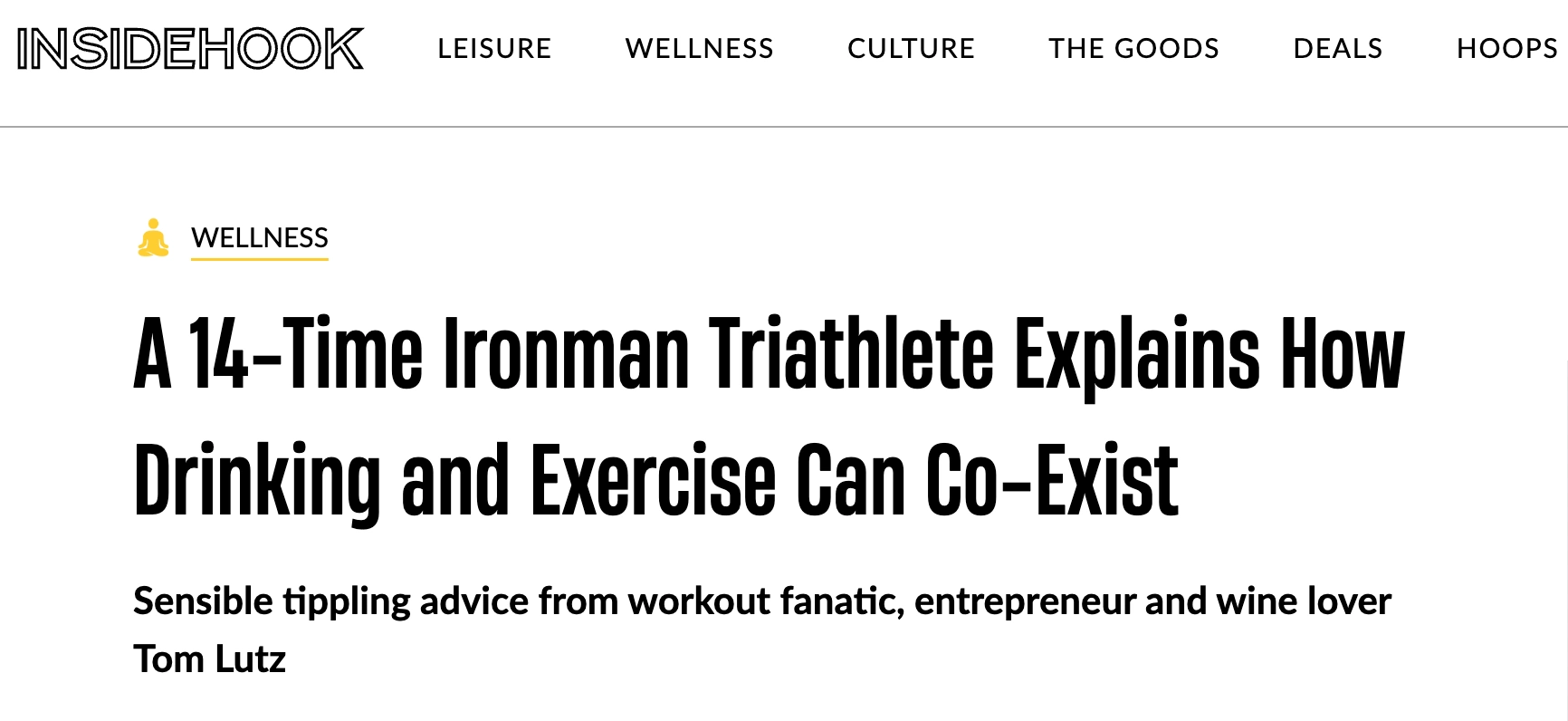
Task: Click the InsideHook logo
Action: pos(190,49)
